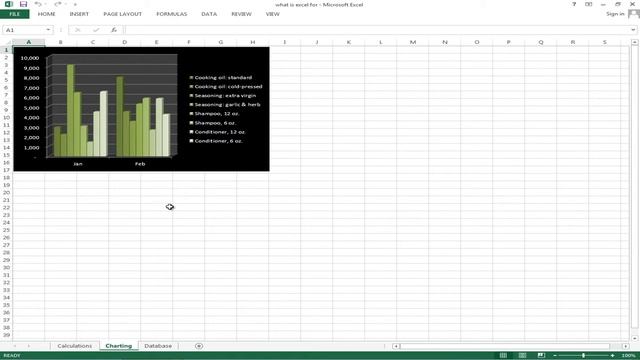Click legend entry Conditioner, 6 oz.

pyautogui.click(x=216, y=141)
